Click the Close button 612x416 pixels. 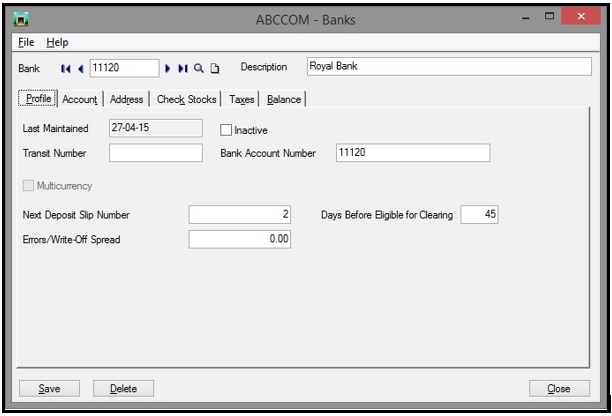point(559,388)
